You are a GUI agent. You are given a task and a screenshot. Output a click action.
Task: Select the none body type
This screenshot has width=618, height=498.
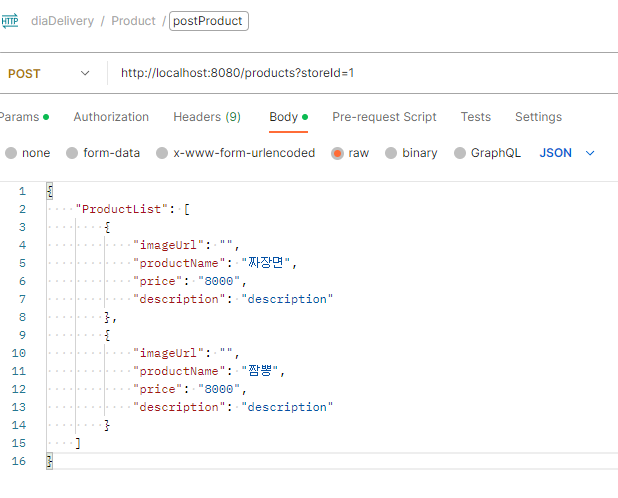(x=28, y=153)
